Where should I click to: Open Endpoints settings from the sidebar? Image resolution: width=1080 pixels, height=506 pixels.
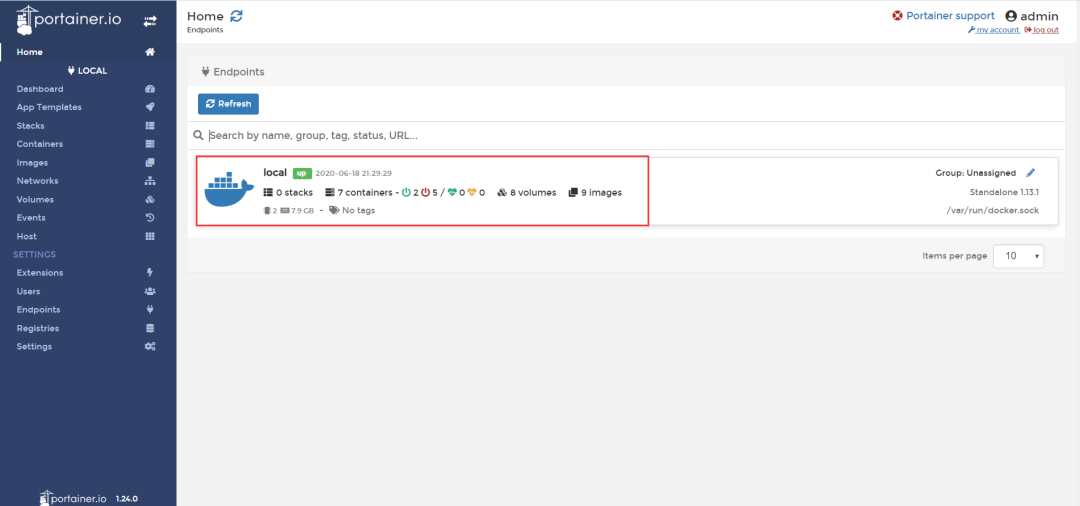coord(39,310)
